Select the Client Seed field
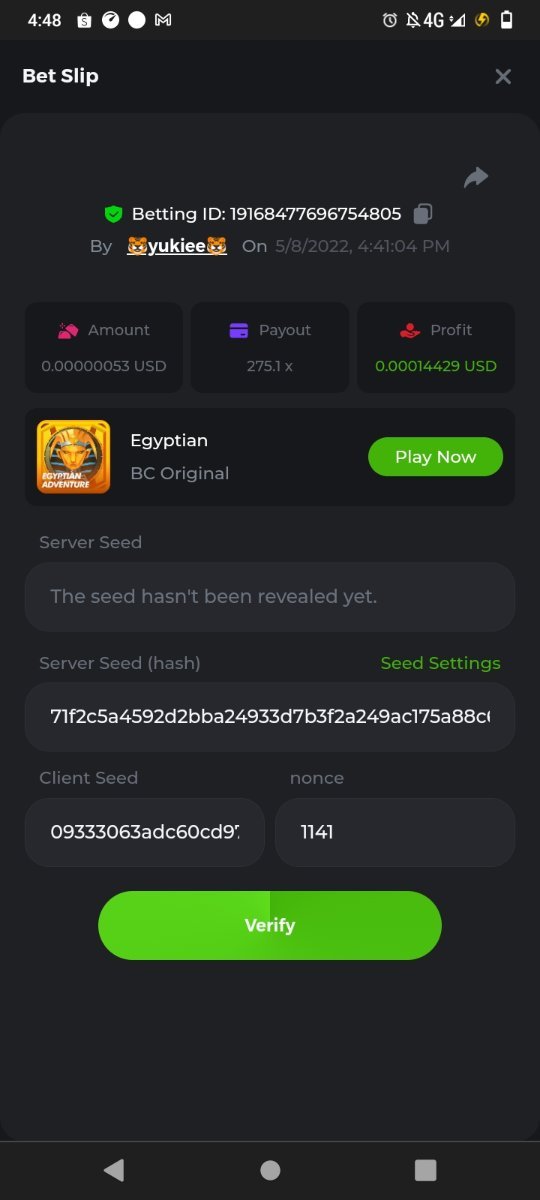The width and height of the screenshot is (540, 1200). pos(145,832)
